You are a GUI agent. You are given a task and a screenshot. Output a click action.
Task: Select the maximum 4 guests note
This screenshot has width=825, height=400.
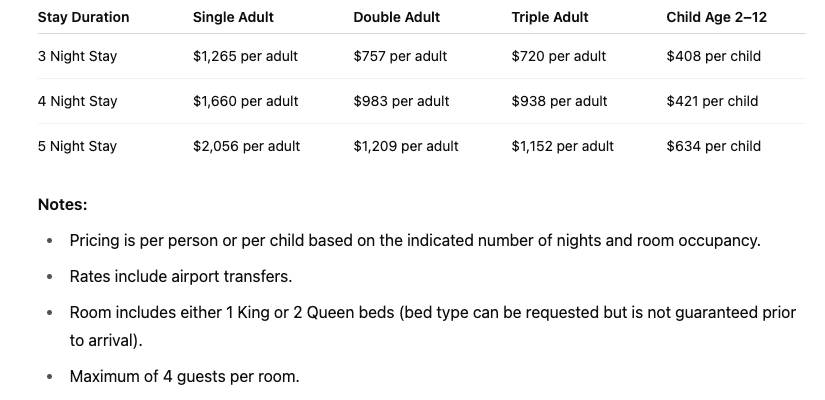184,377
